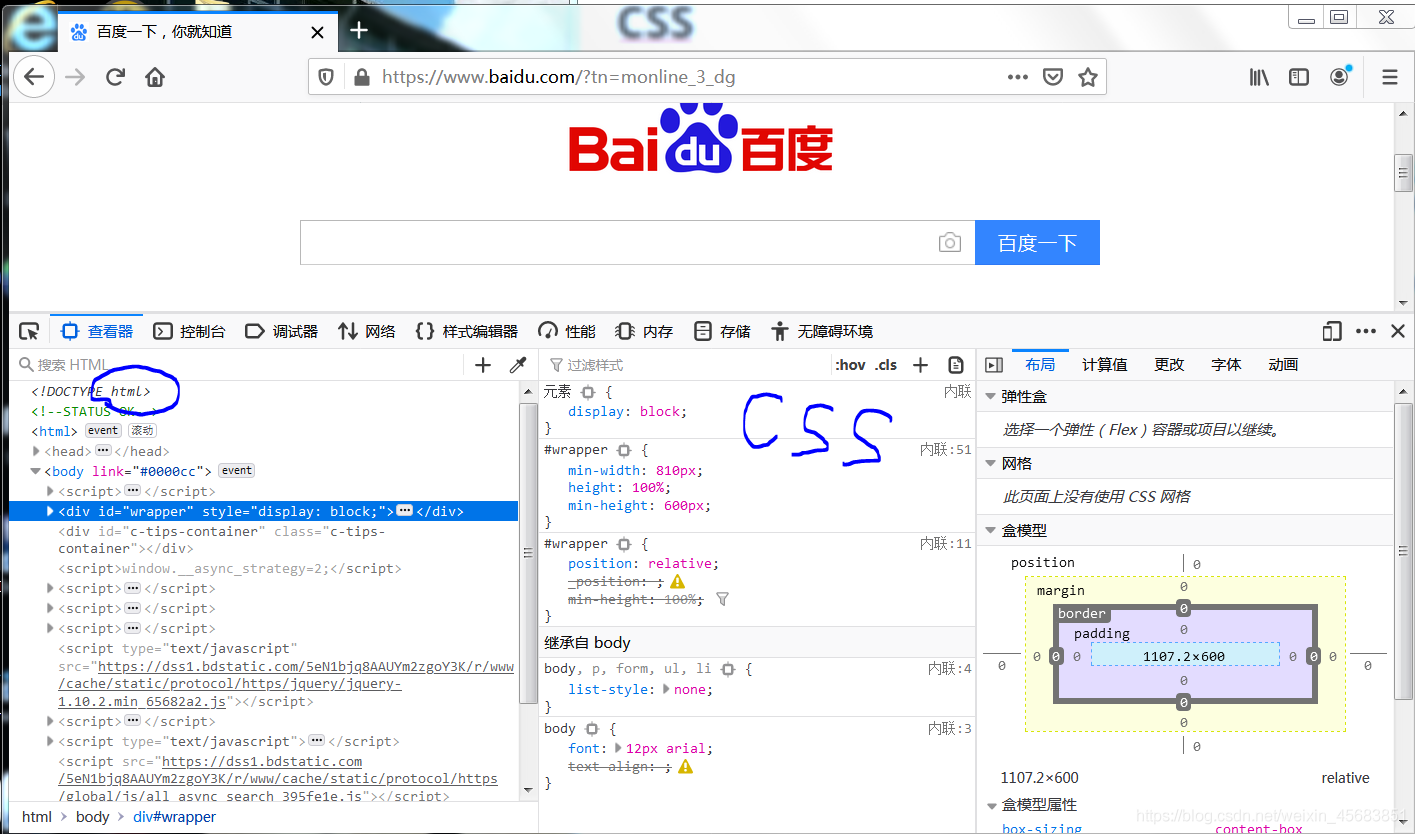Expand the head element node

coord(37,452)
